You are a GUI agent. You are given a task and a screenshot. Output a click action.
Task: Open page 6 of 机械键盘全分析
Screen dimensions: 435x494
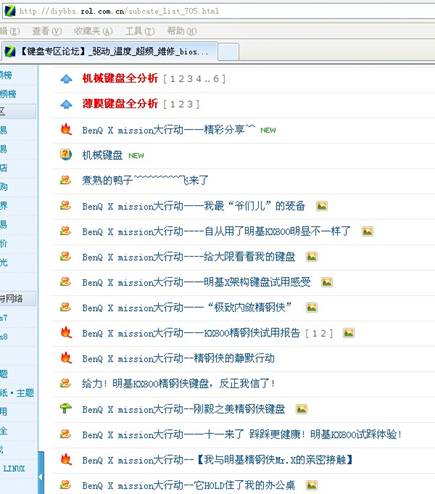click(216, 79)
